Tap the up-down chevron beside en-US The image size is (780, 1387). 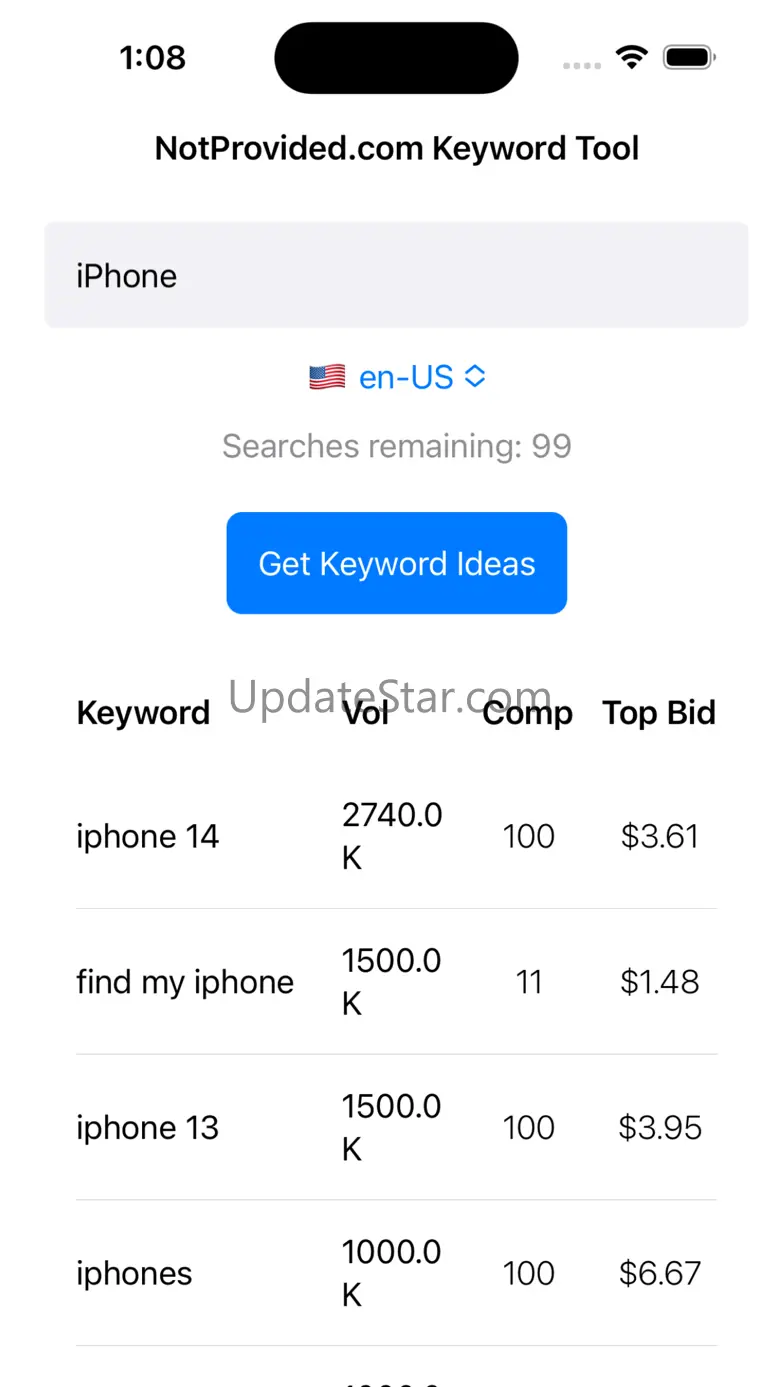click(x=475, y=377)
